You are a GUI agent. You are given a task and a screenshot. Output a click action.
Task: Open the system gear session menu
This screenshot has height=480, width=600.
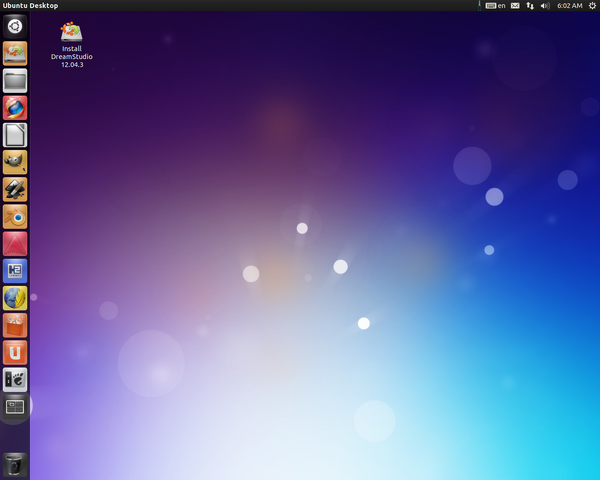coord(592,6)
